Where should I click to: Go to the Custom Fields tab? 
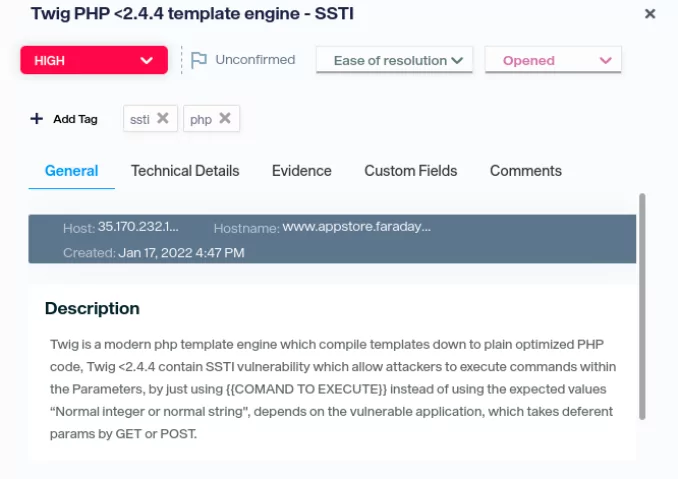410,171
